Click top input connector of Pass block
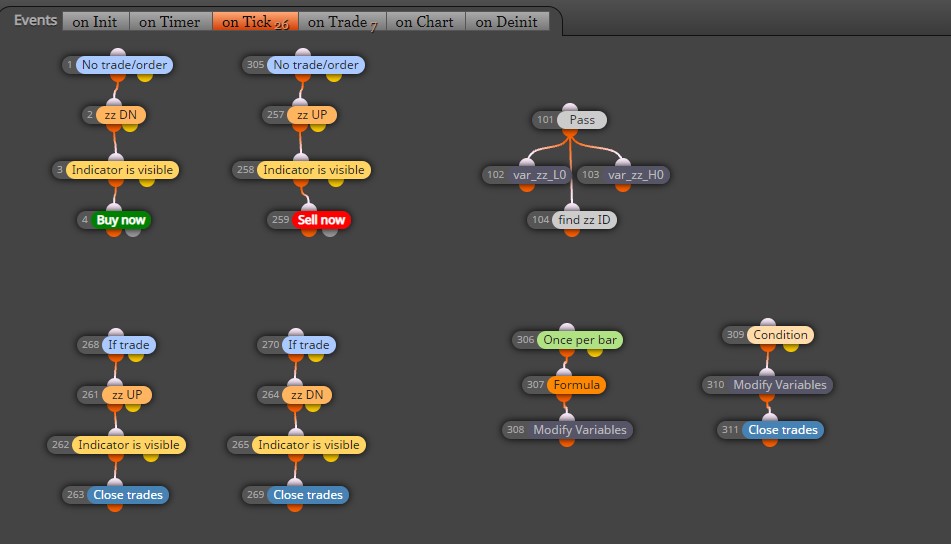 [570, 108]
